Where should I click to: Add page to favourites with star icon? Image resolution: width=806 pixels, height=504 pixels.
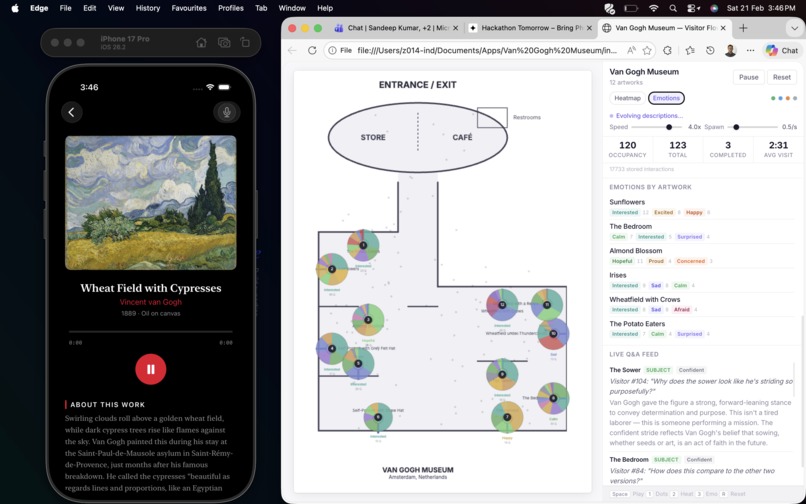click(647, 50)
